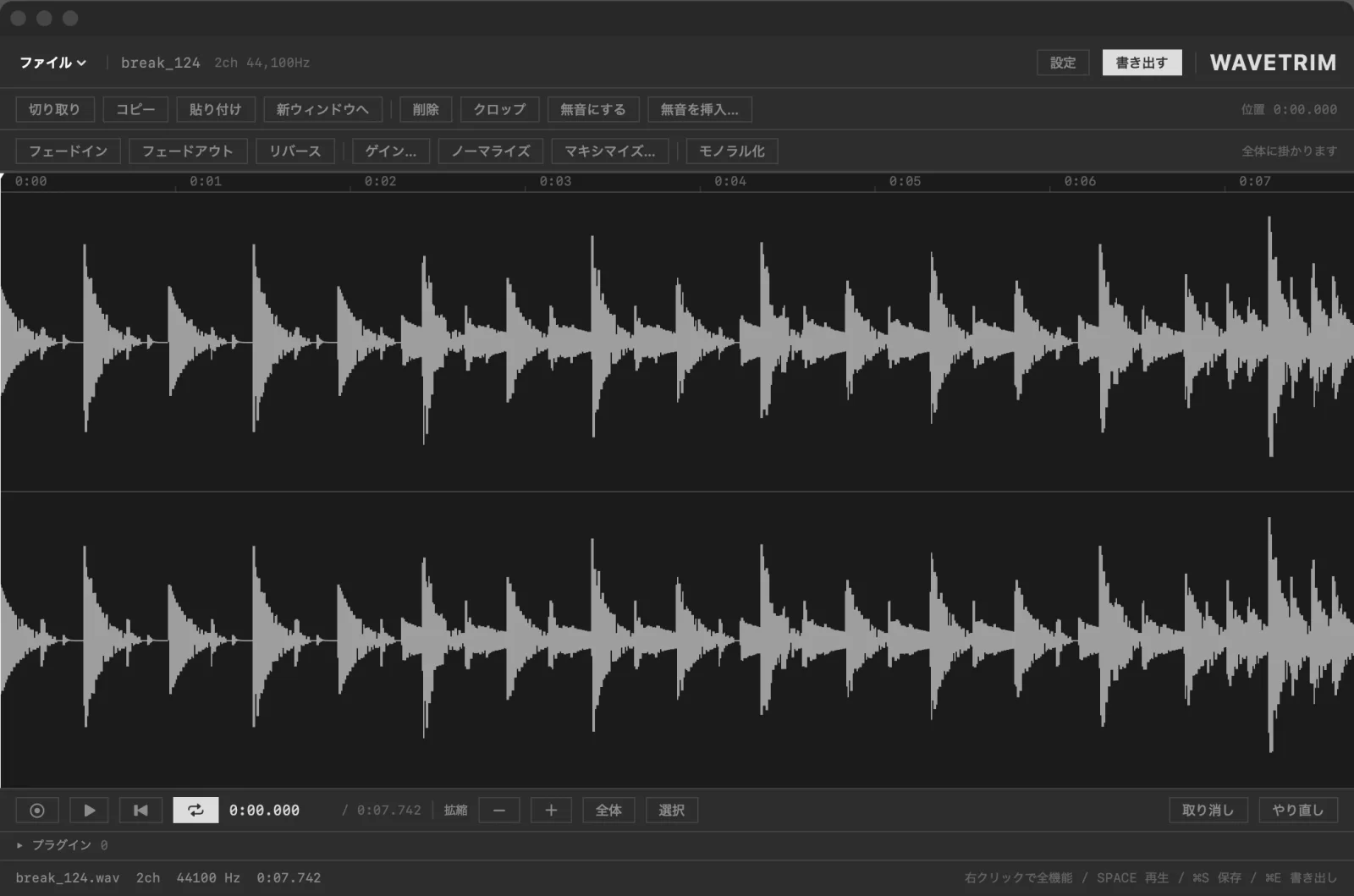Click the ⌘S 保存 shortcut hint
1354x896 pixels.
point(1217,878)
